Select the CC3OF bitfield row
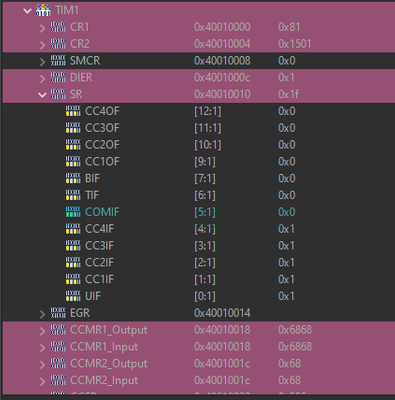The height and width of the screenshot is (400, 395). pos(199,128)
